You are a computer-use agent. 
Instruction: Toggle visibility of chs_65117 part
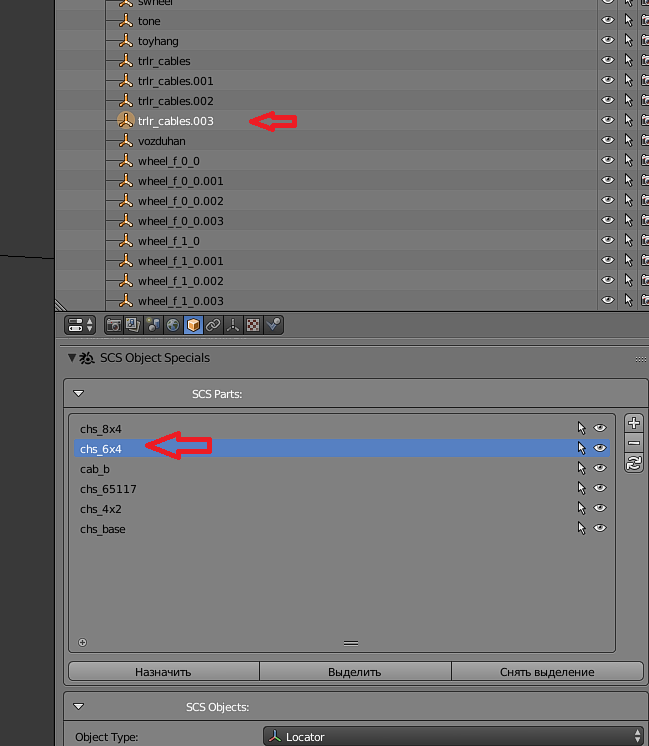click(600, 488)
